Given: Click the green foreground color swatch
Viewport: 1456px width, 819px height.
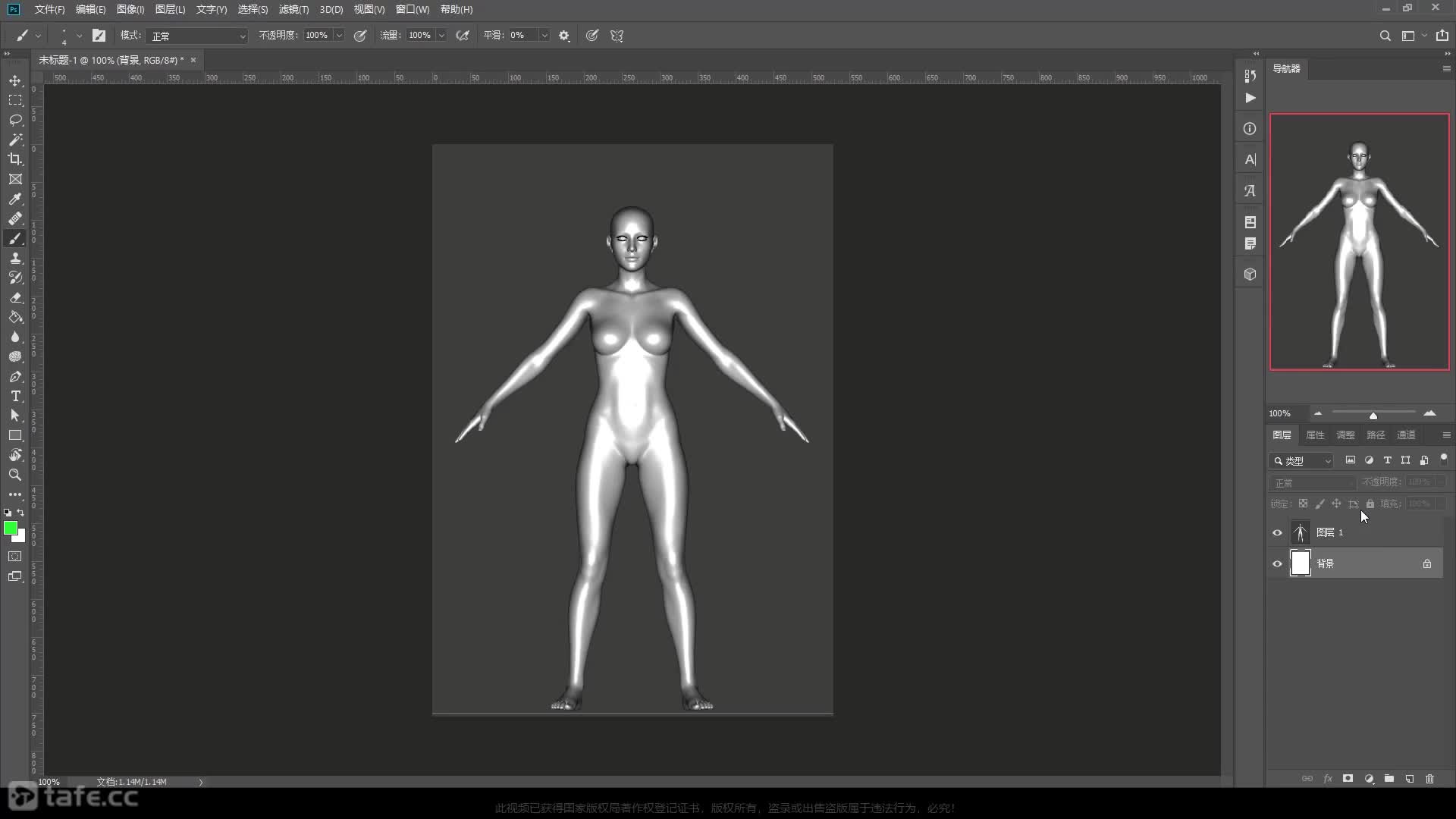Looking at the screenshot, I should 10,528.
